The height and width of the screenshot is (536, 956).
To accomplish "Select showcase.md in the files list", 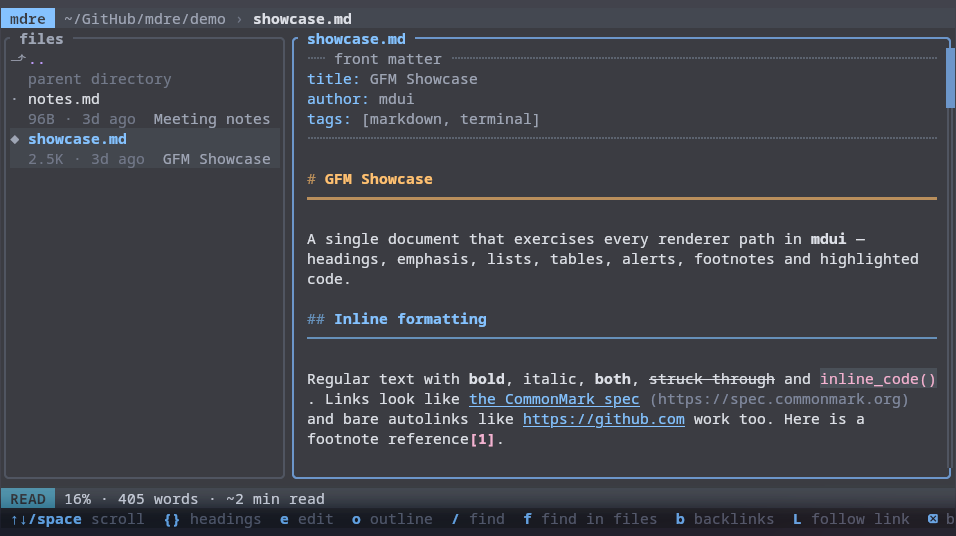I will (145, 149).
